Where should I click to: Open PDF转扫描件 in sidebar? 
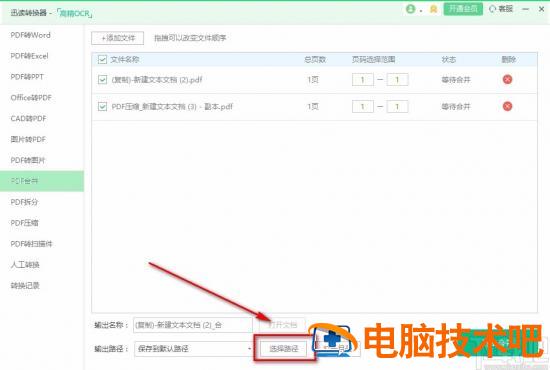tap(31, 244)
